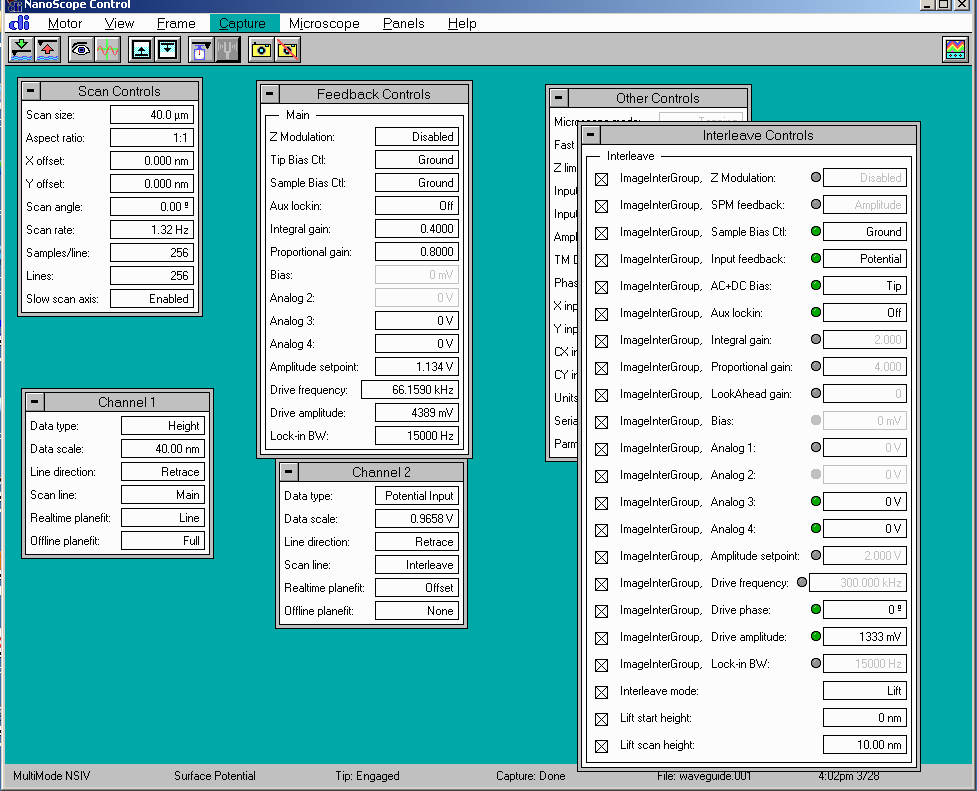This screenshot has width=977, height=791.
Task: Click the Other Controls title bar
Action: [657, 98]
